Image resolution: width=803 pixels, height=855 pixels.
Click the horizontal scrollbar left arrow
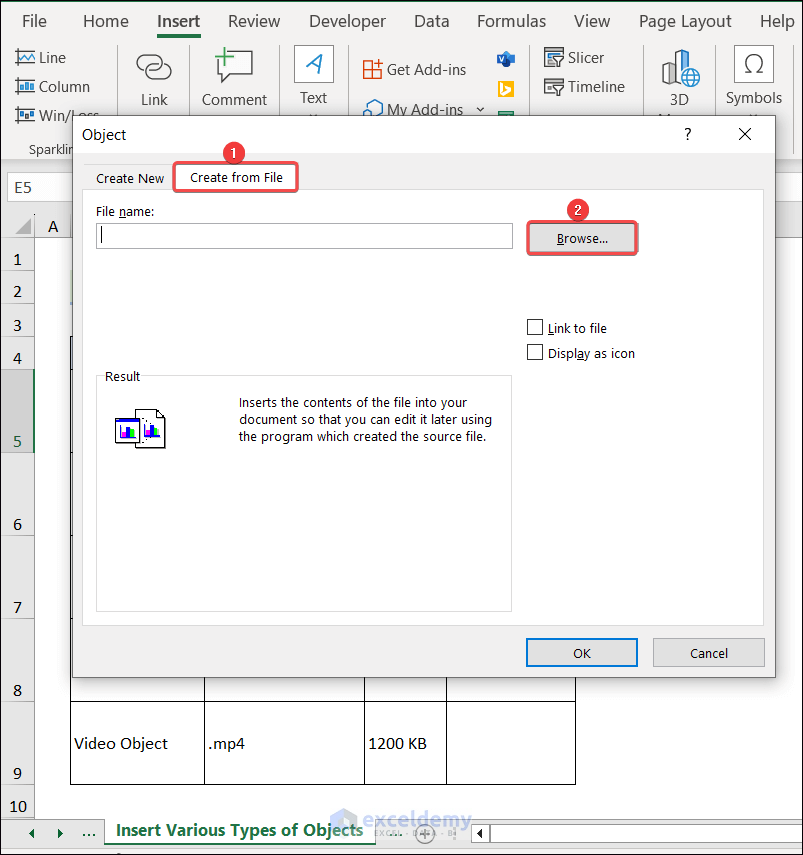coord(480,833)
